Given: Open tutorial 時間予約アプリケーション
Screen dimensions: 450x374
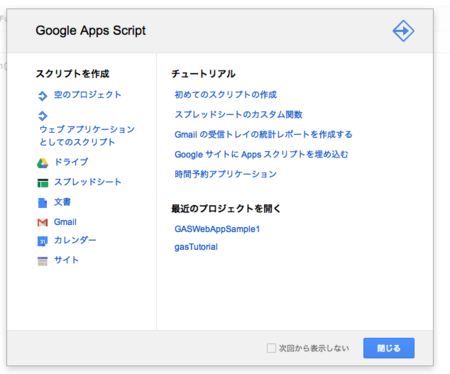Looking at the screenshot, I should tap(225, 174).
